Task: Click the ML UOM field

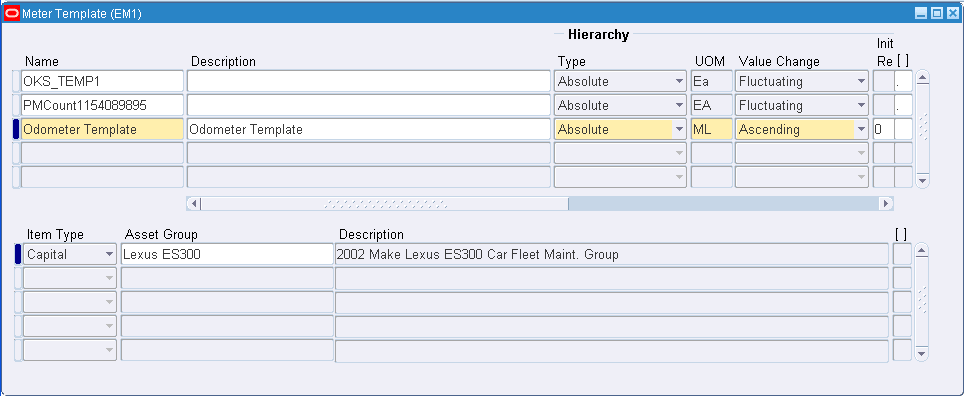Action: [712, 129]
